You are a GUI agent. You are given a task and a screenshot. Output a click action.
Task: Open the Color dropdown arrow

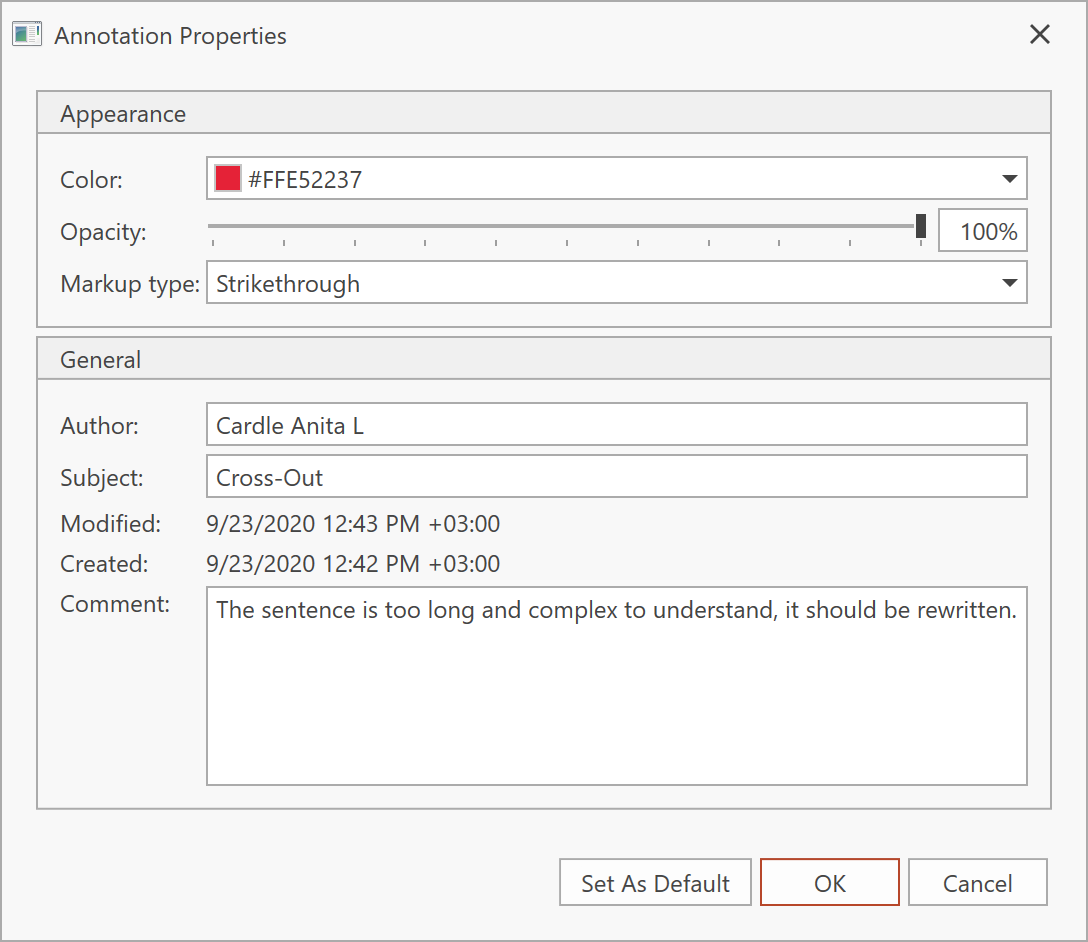point(1009,180)
